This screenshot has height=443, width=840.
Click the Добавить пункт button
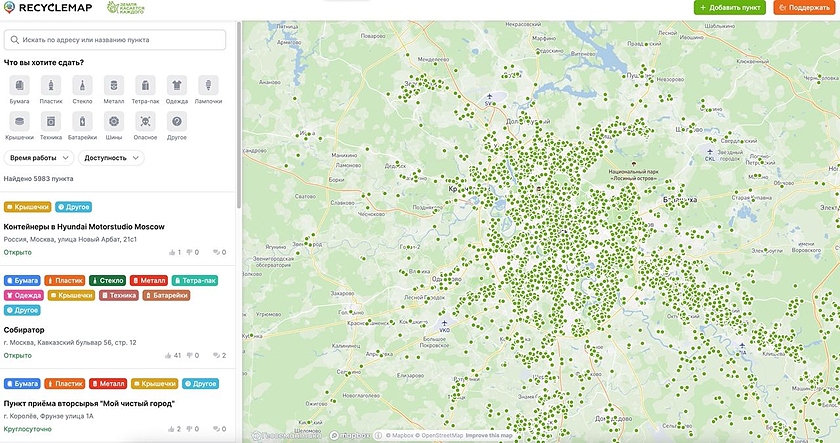(730, 7)
